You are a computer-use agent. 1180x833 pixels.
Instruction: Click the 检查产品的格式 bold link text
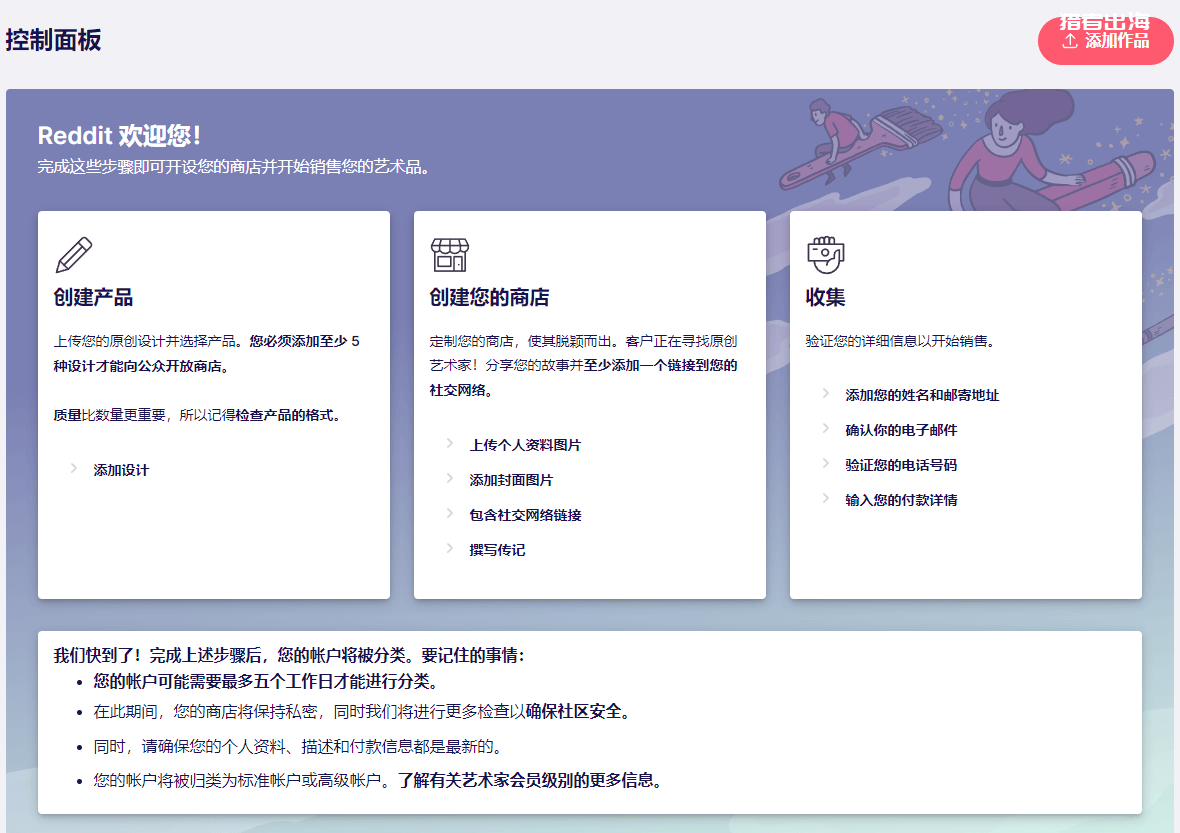click(284, 415)
